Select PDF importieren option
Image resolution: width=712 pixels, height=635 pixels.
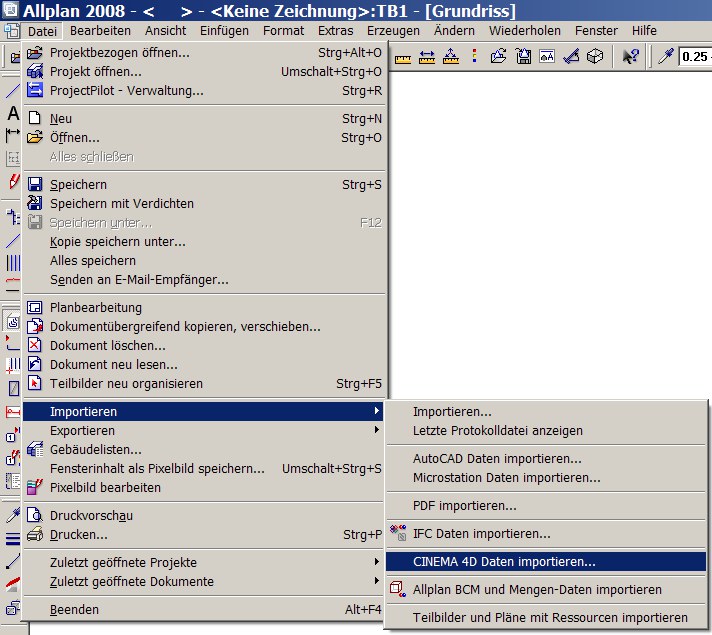click(464, 506)
